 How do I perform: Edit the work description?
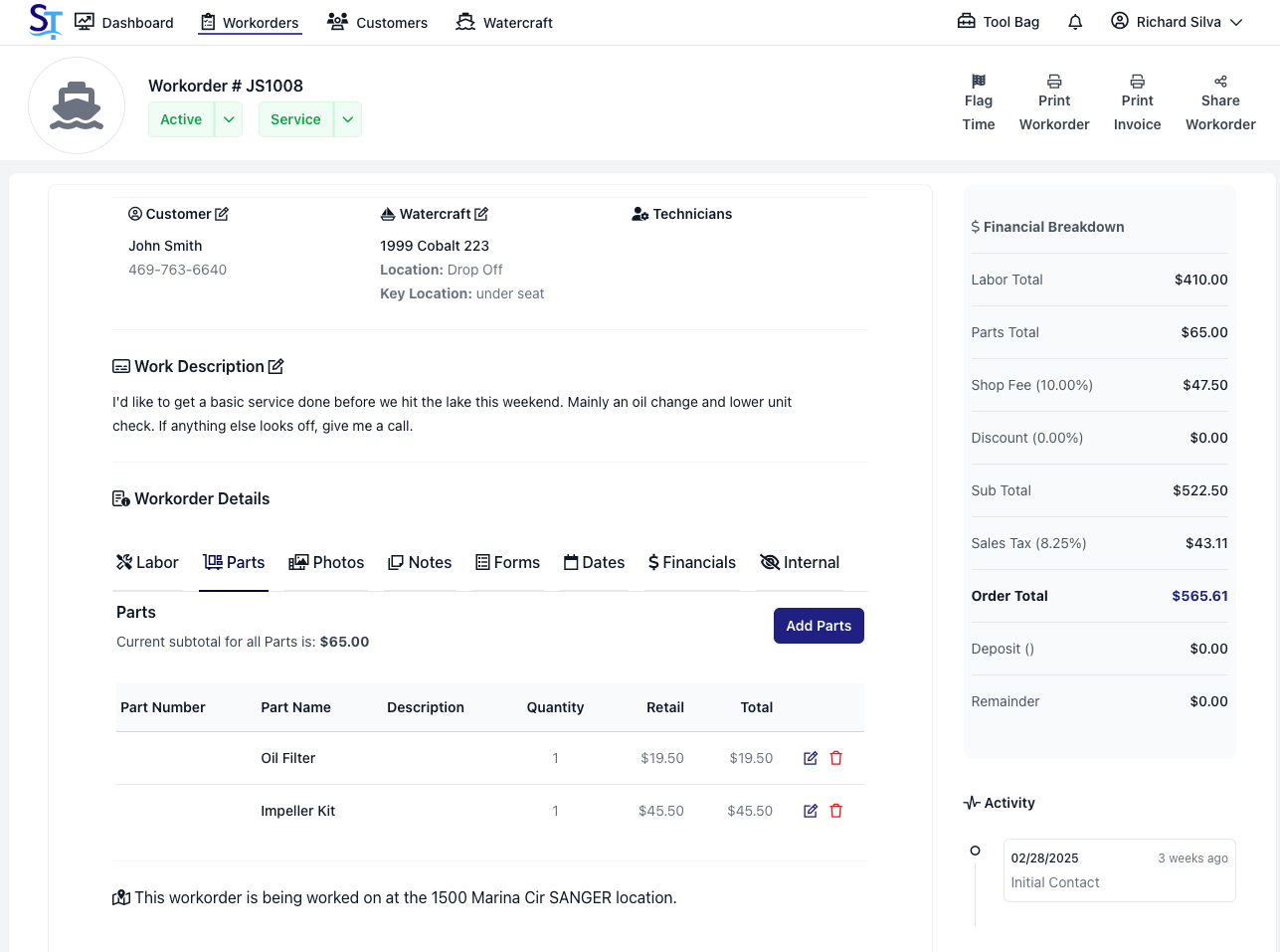pos(276,366)
